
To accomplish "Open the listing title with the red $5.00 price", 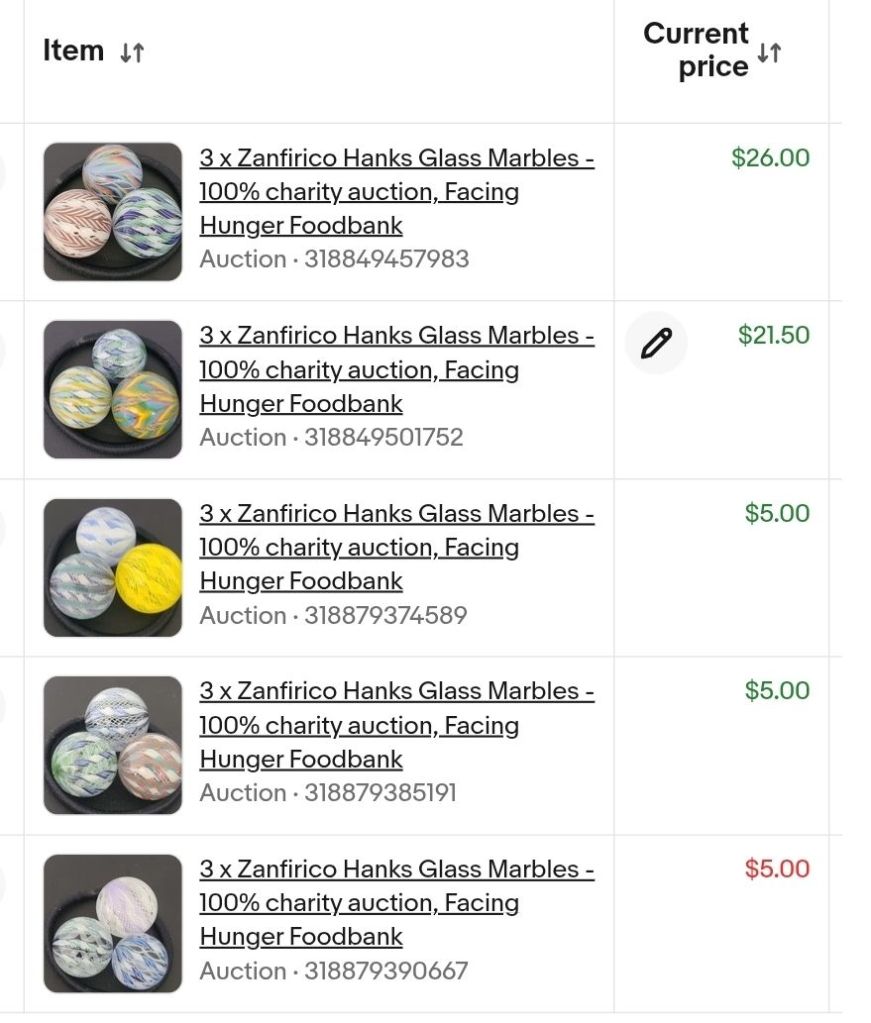I will pos(397,903).
